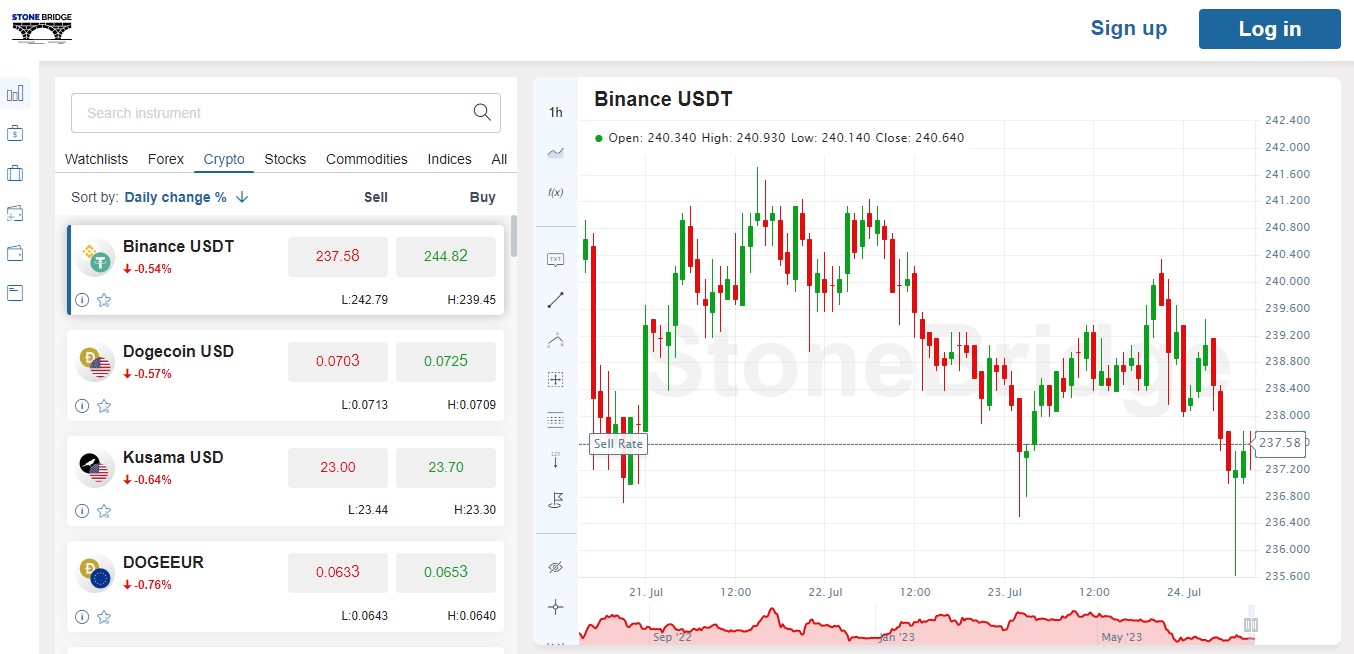1354x654 pixels.
Task: Click the 237.58 price axis tag
Action: [x=1280, y=443]
